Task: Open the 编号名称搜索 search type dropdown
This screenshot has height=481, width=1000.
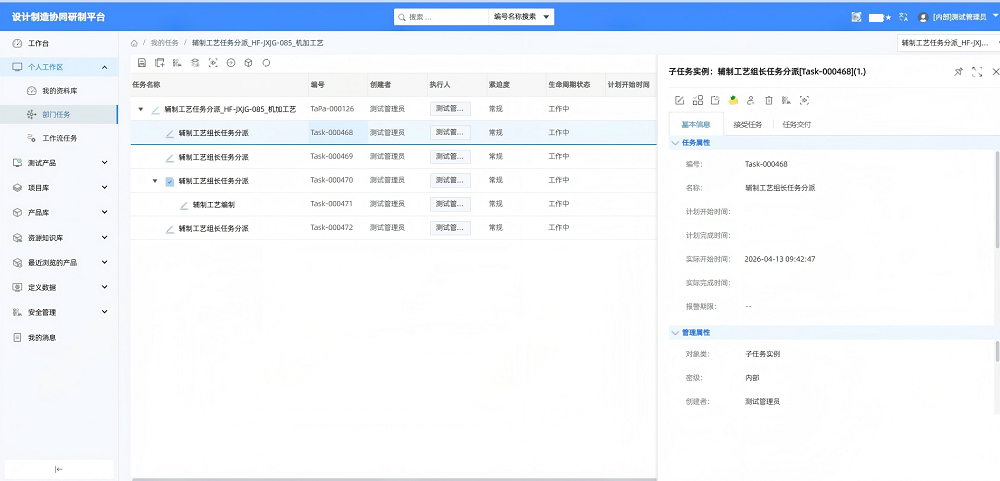Action: (521, 17)
